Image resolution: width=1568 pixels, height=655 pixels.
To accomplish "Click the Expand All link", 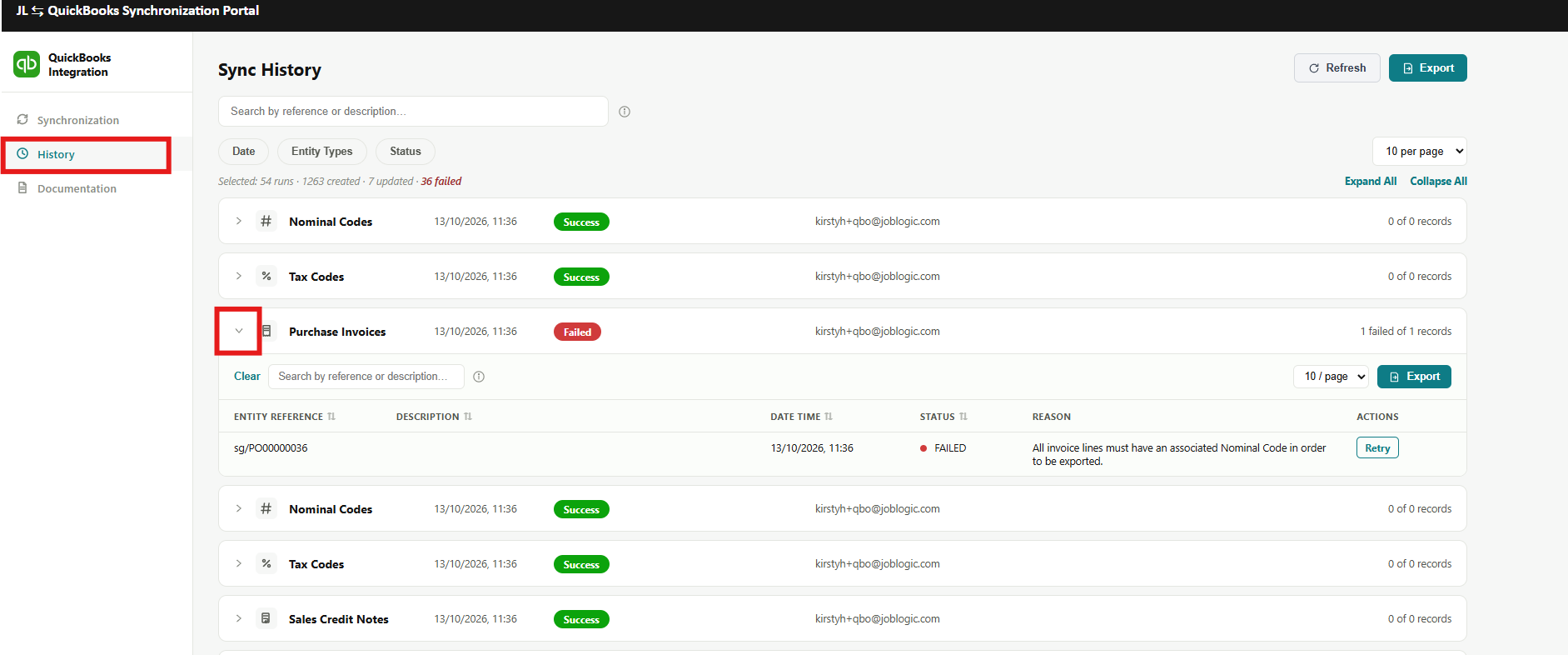I will (1371, 182).
